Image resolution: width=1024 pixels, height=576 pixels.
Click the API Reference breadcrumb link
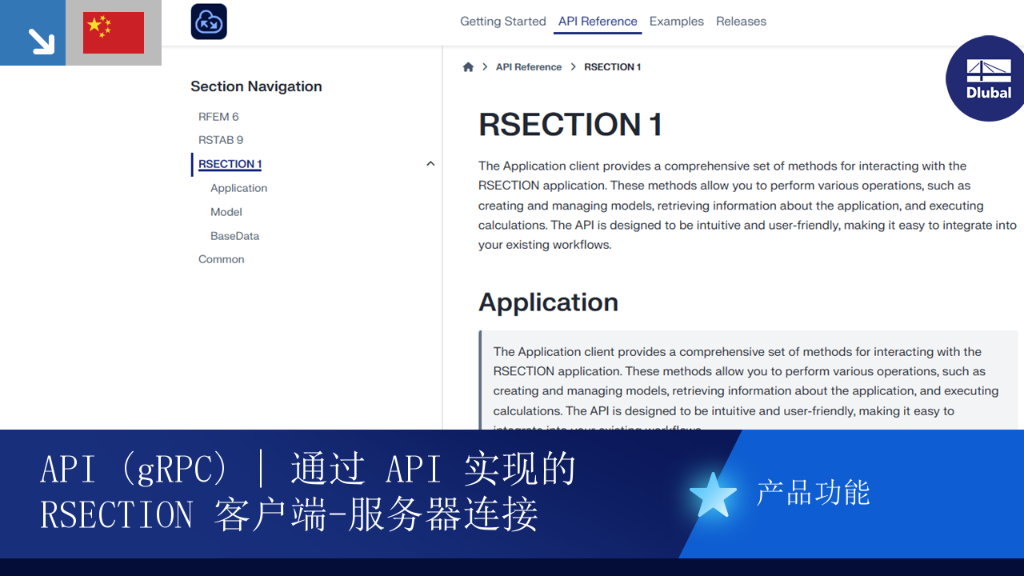click(x=528, y=67)
